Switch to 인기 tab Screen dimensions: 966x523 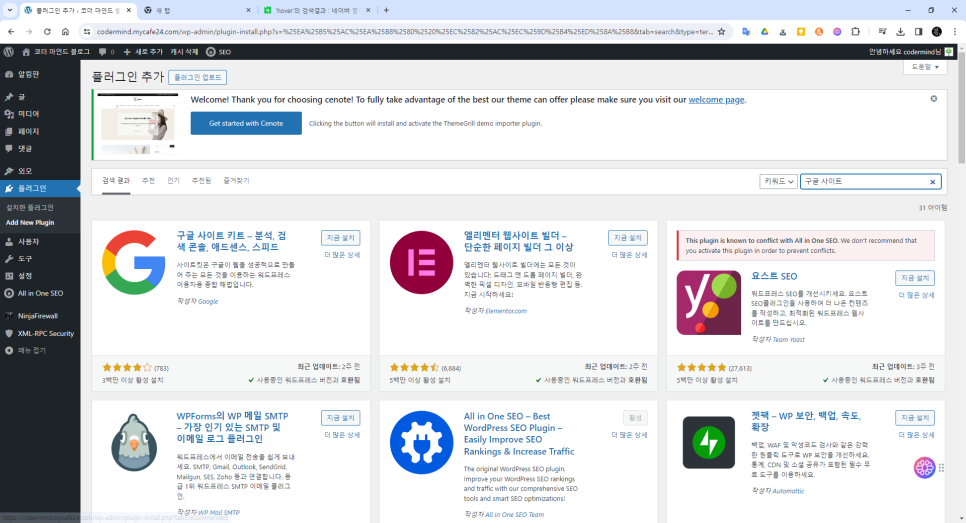click(173, 180)
